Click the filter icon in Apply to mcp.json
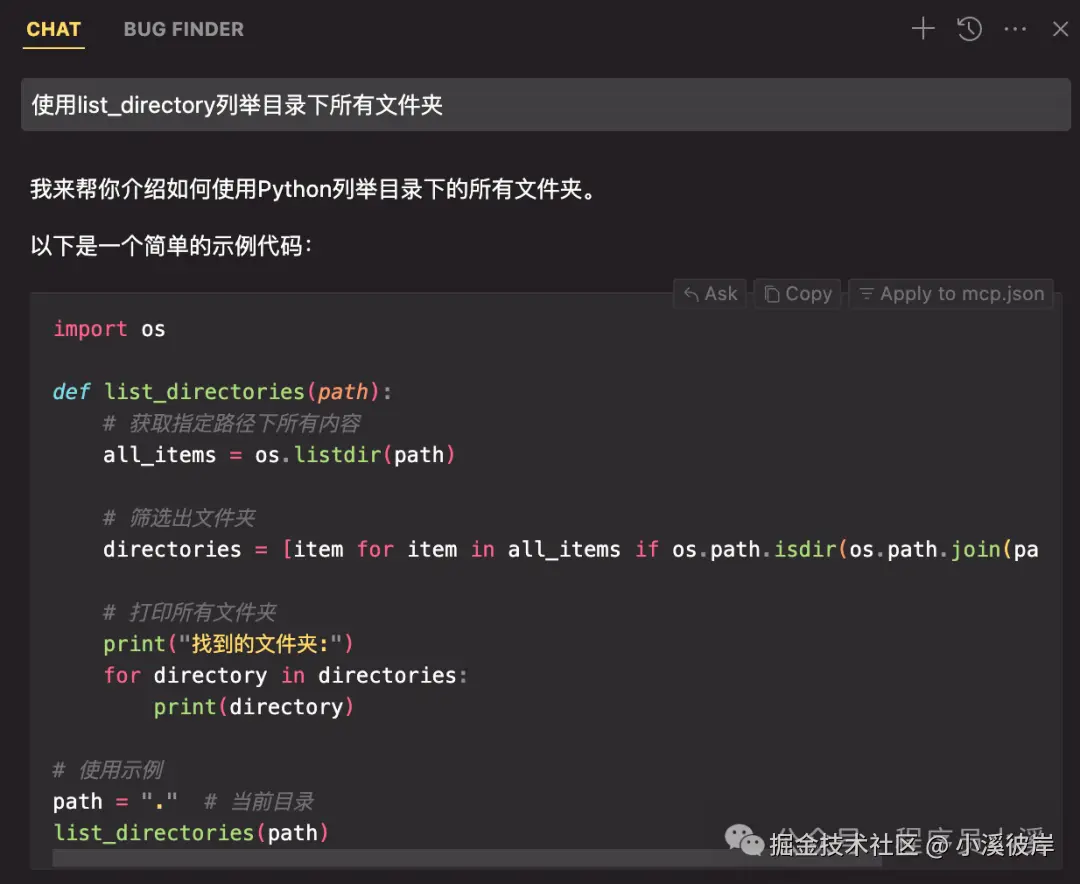1080x884 pixels. point(866,293)
